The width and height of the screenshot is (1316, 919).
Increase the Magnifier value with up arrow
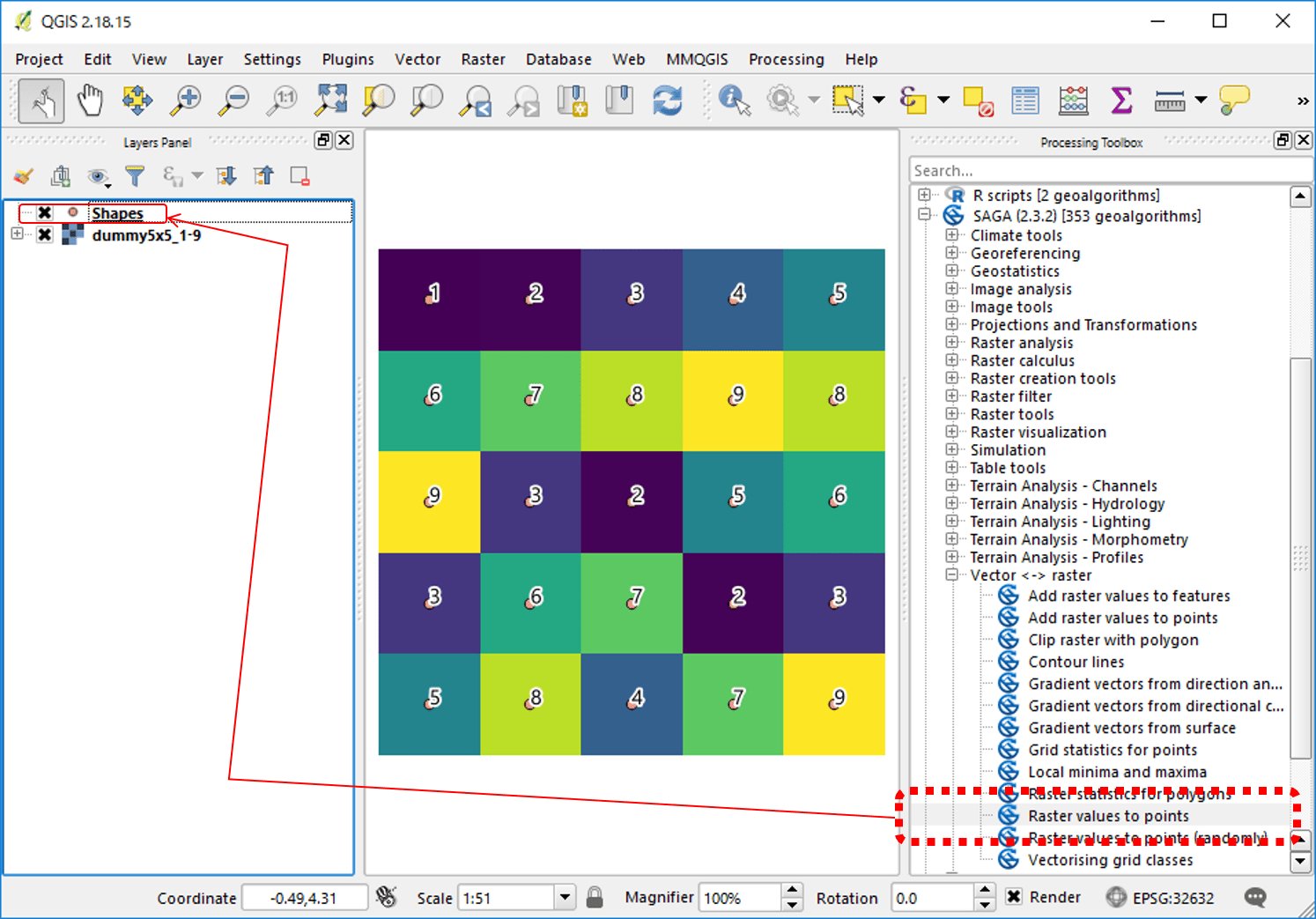coord(792,891)
